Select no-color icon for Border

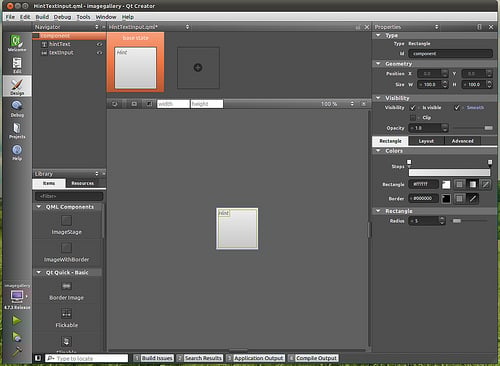click(x=473, y=199)
